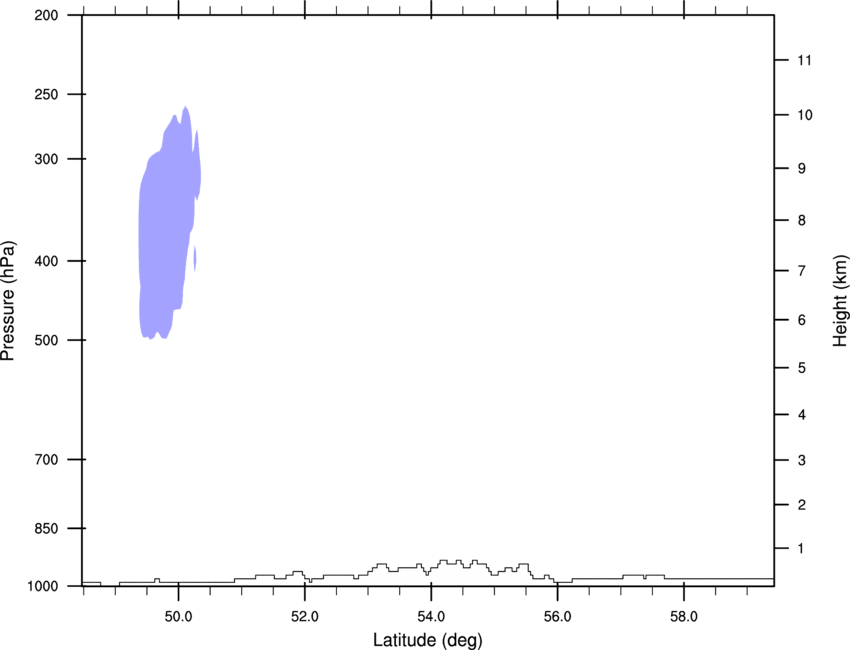Click the 700 pressure tick label
The image size is (850, 650).
pyautogui.click(x=46, y=459)
